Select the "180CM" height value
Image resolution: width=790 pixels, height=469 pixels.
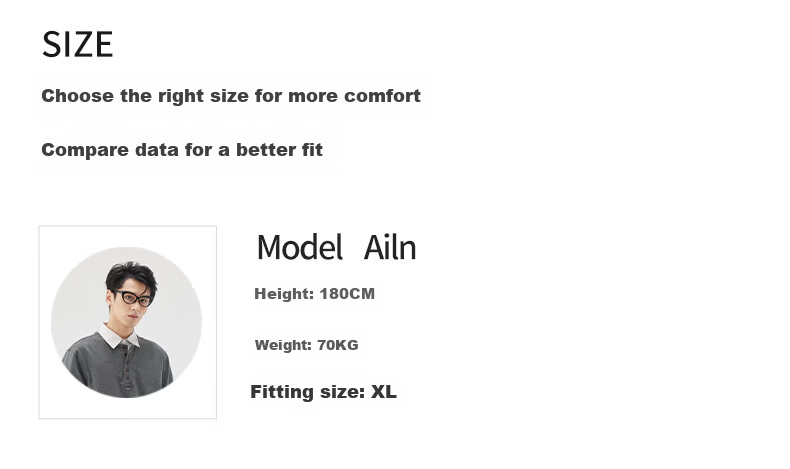pos(347,294)
